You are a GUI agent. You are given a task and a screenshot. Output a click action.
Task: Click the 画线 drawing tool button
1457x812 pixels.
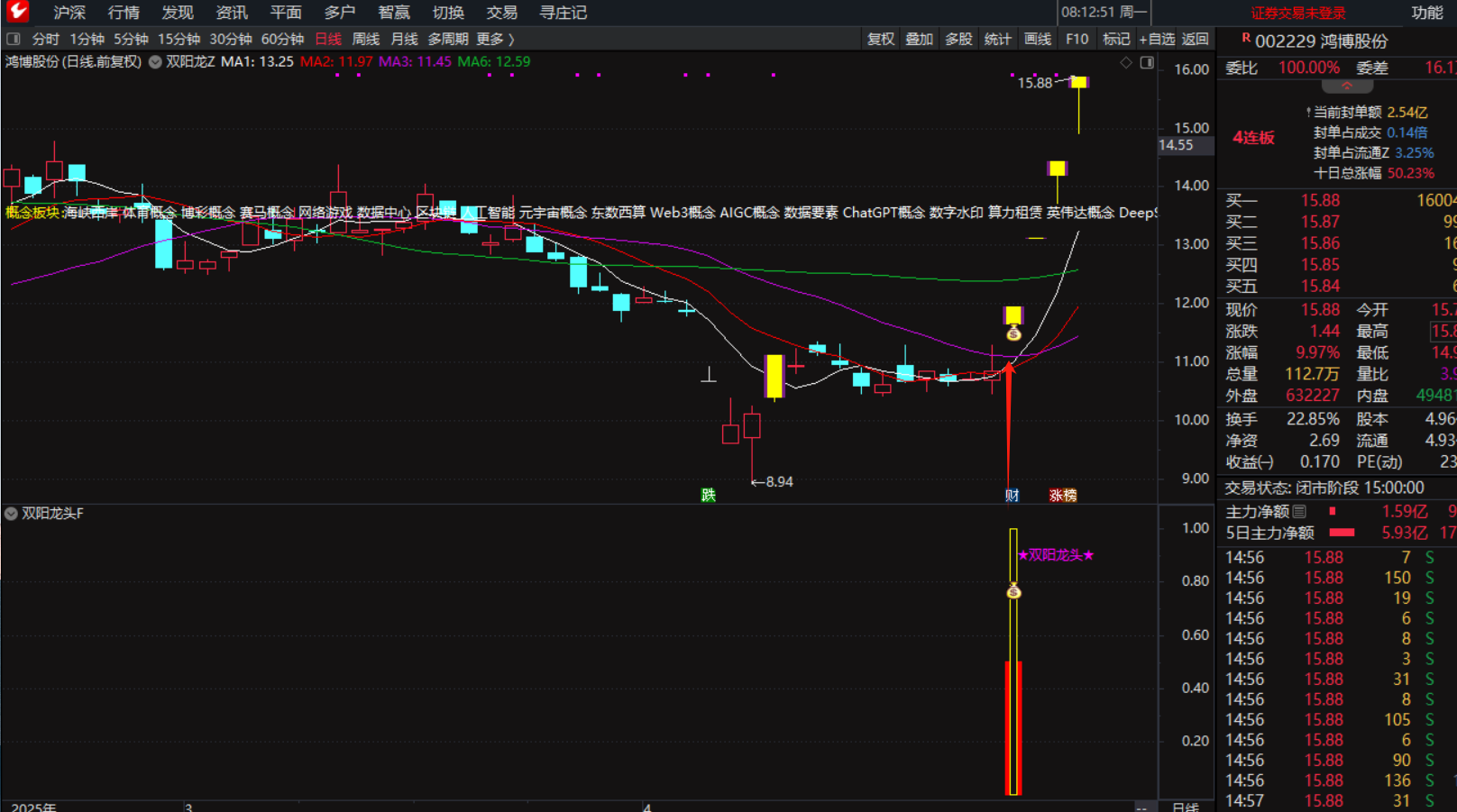coord(1038,39)
